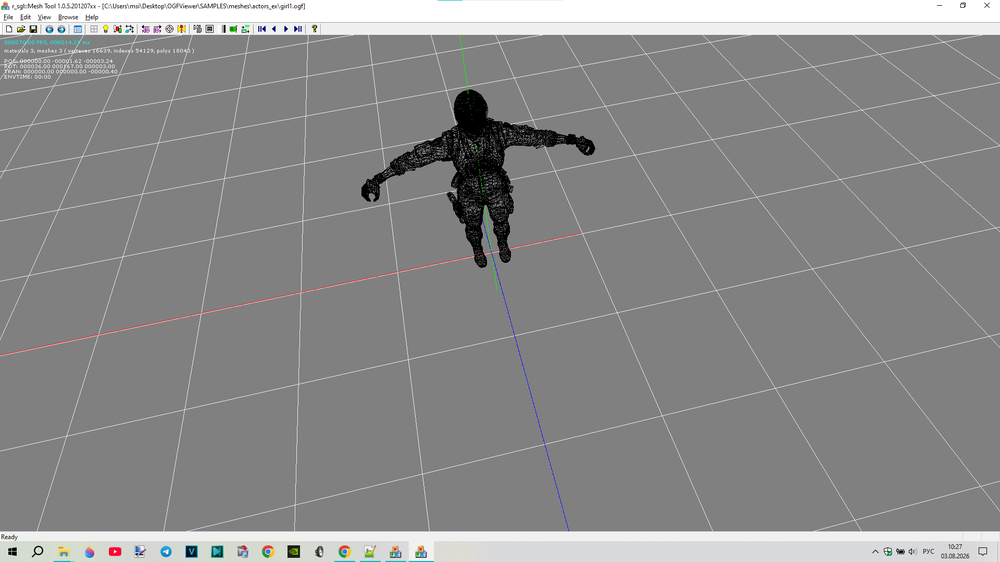The image size is (1000, 562).
Task: Open File Explorer from taskbar
Action: (x=64, y=552)
